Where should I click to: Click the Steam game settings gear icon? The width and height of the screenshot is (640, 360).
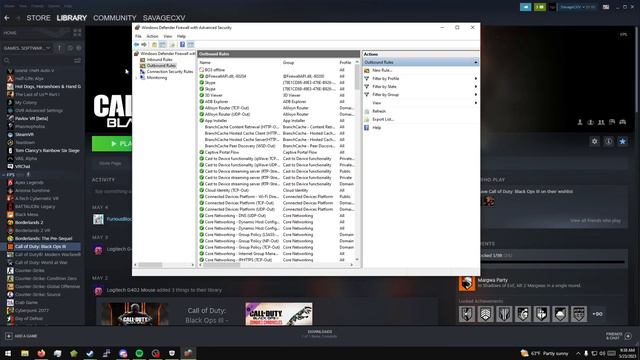pyautogui.click(x=595, y=141)
